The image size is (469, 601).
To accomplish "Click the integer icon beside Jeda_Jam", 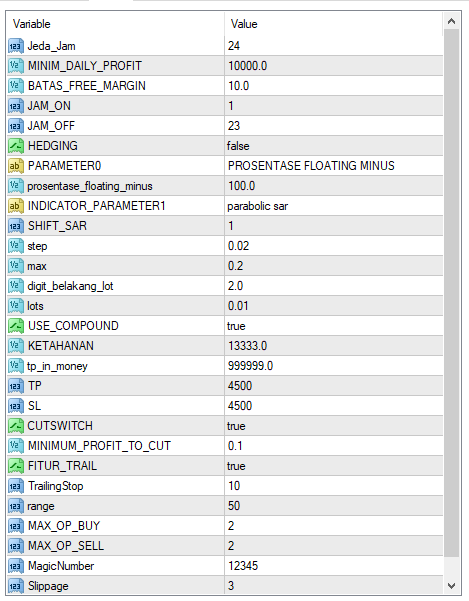I will point(16,46).
